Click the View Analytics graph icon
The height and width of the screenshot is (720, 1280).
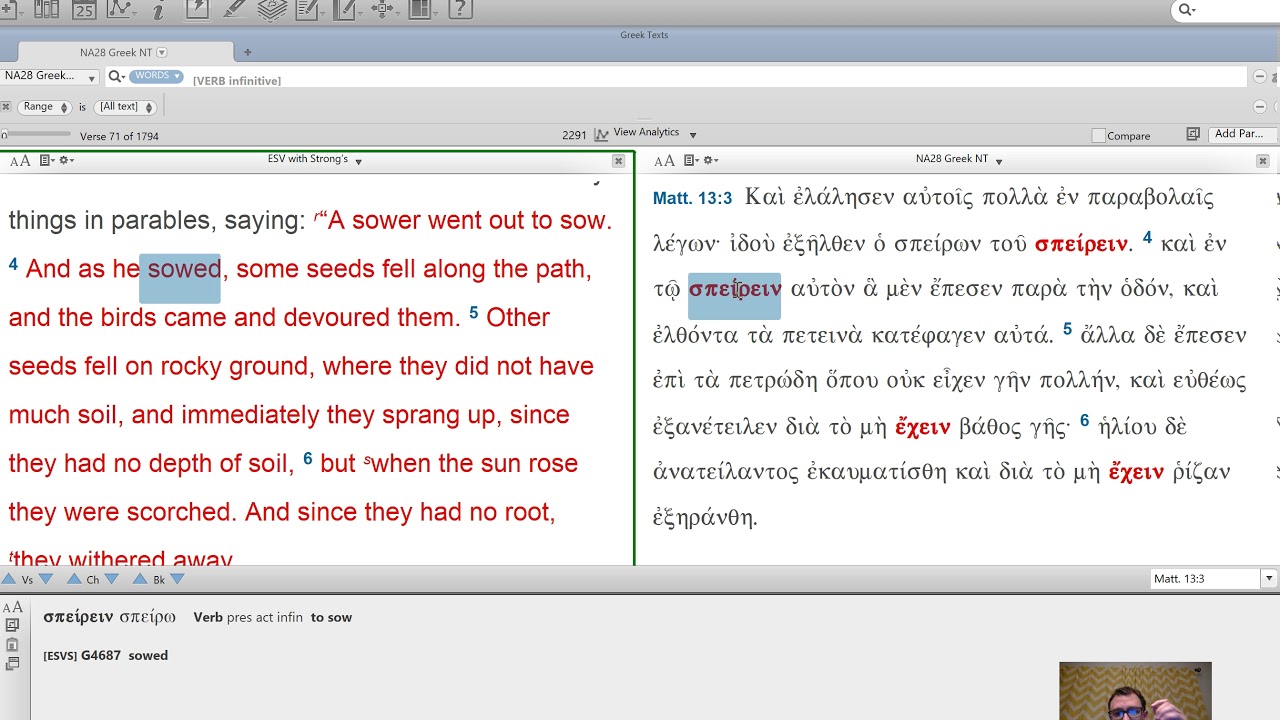pyautogui.click(x=601, y=134)
